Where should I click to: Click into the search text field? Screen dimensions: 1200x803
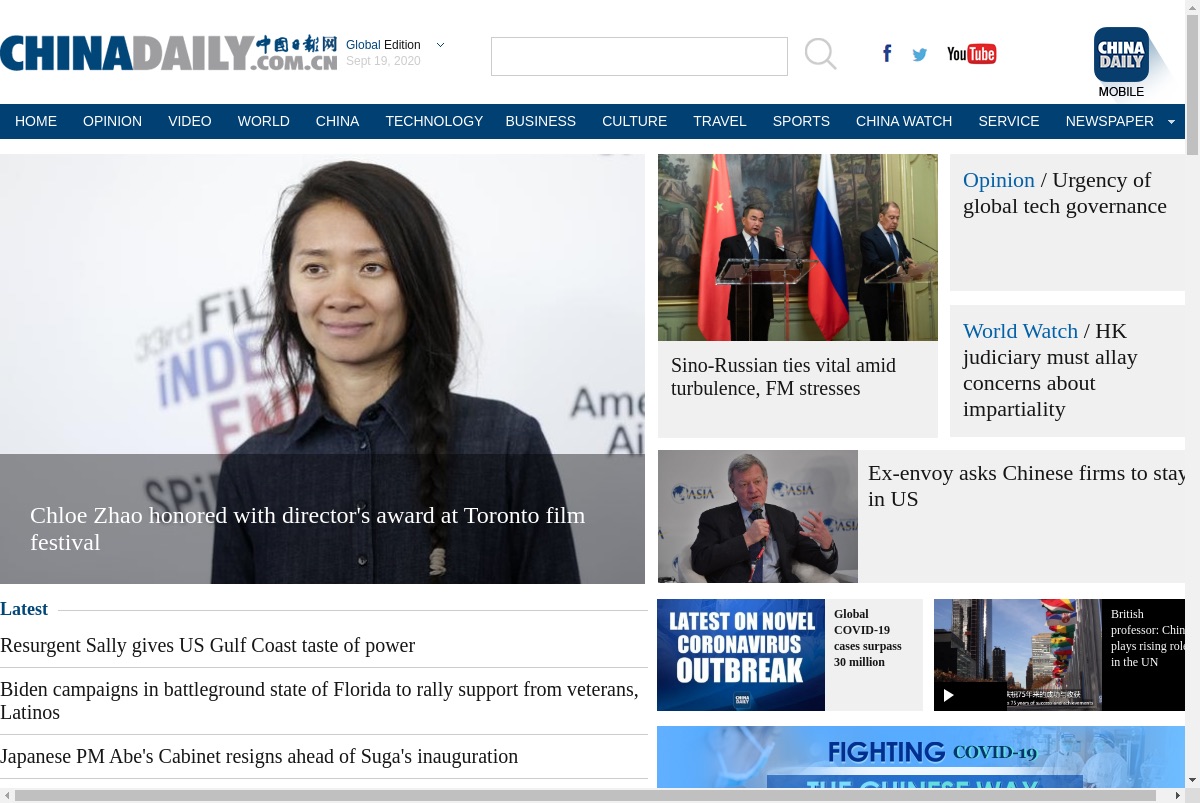[639, 57]
